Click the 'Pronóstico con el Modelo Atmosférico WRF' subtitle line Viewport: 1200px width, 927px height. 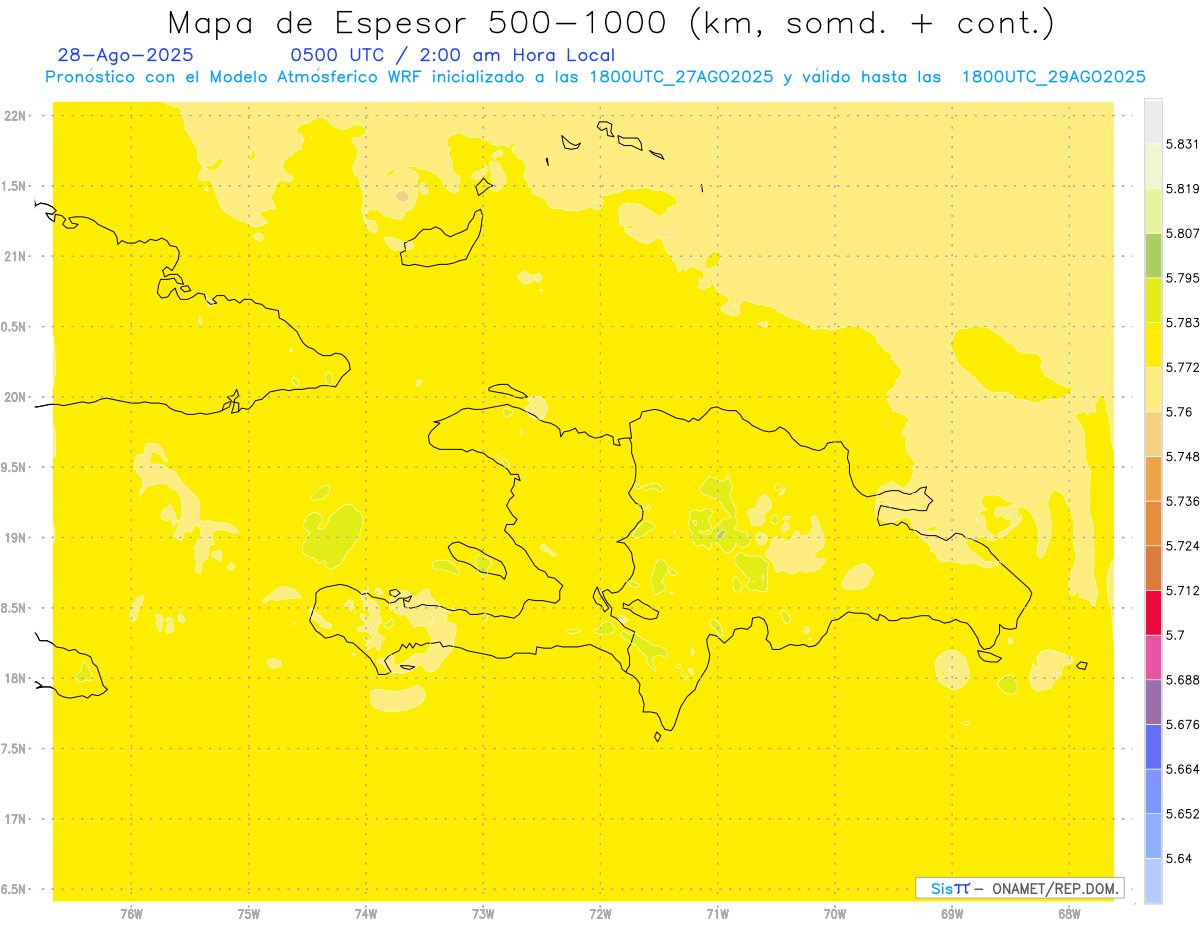[x=595, y=77]
